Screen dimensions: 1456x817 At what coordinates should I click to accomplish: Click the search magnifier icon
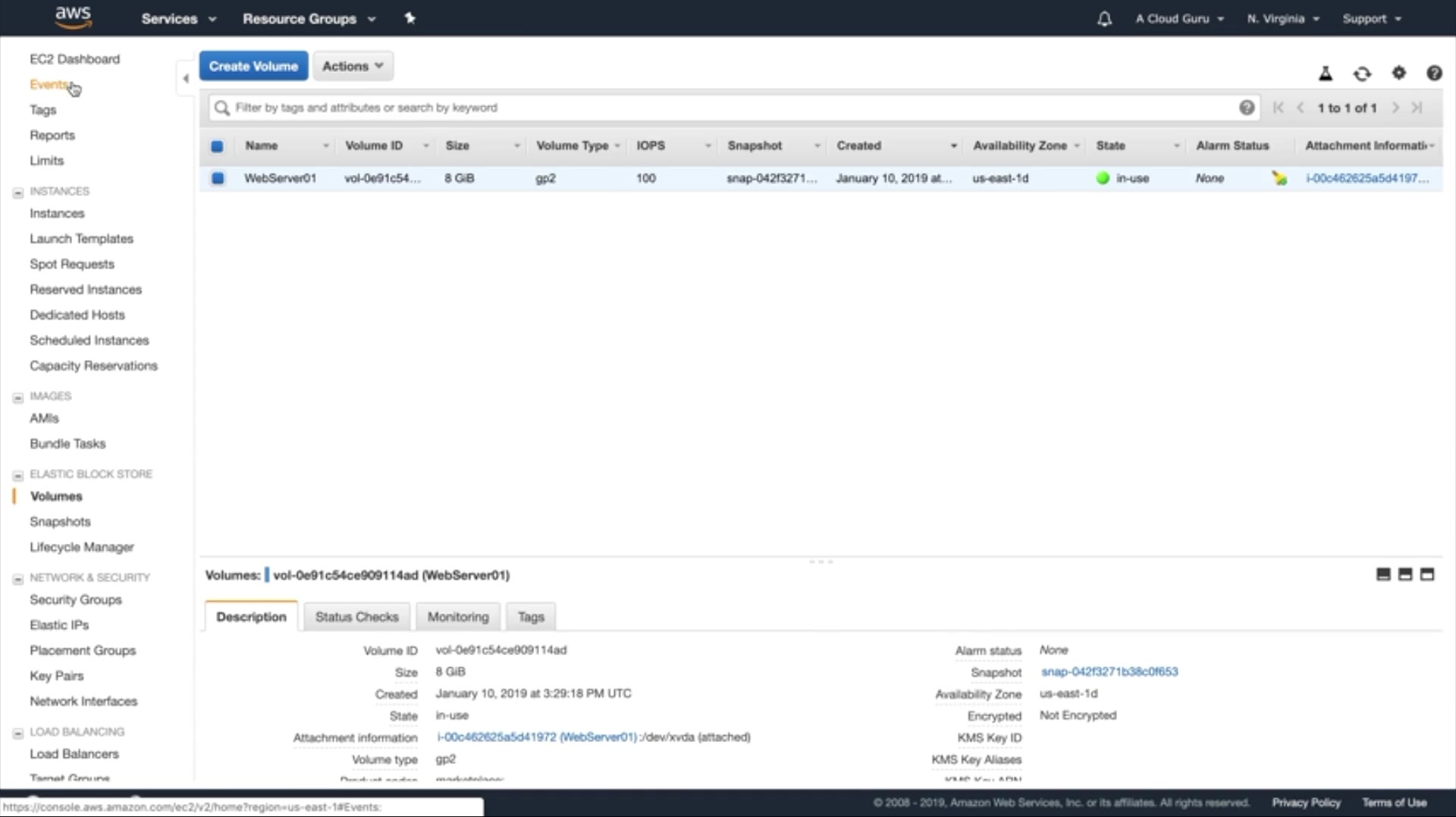click(x=221, y=108)
